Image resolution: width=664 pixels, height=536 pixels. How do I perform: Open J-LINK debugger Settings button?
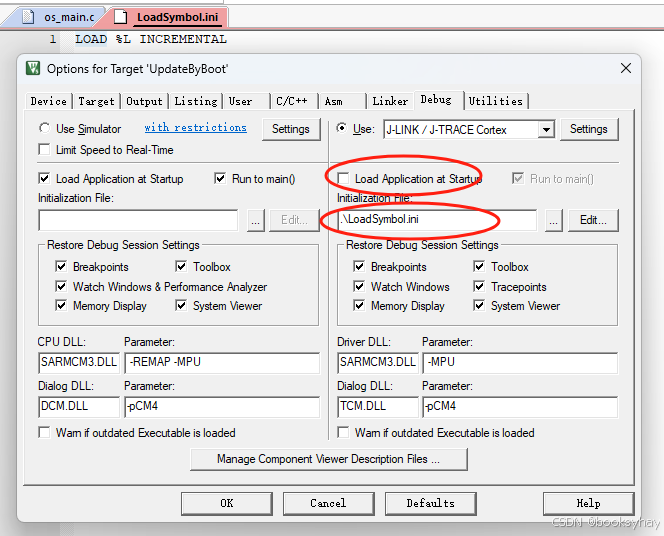coord(589,129)
